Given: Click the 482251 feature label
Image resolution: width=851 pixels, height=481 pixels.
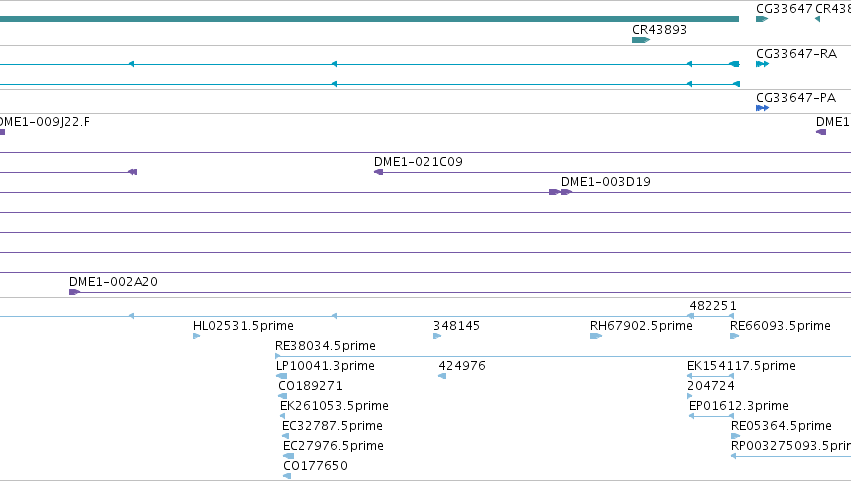Looking at the screenshot, I should pos(713,306).
